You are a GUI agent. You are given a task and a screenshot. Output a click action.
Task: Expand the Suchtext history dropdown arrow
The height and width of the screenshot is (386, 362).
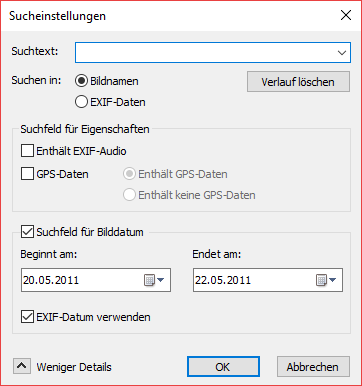click(x=342, y=53)
